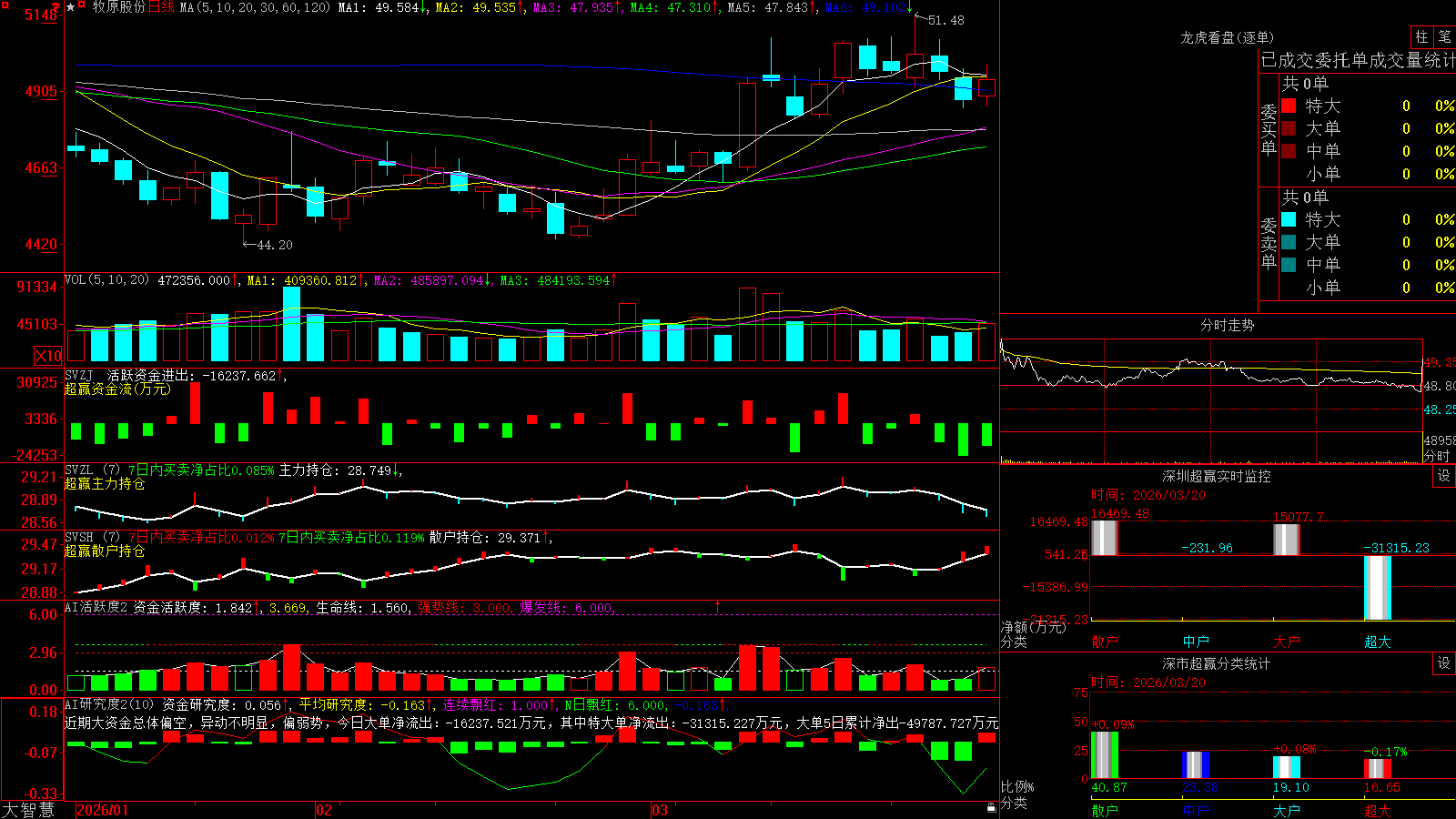Screen dimensions: 1456x819
Task: Click 超大 category in 深市超赢分类统计 chart
Action: 1378,810
